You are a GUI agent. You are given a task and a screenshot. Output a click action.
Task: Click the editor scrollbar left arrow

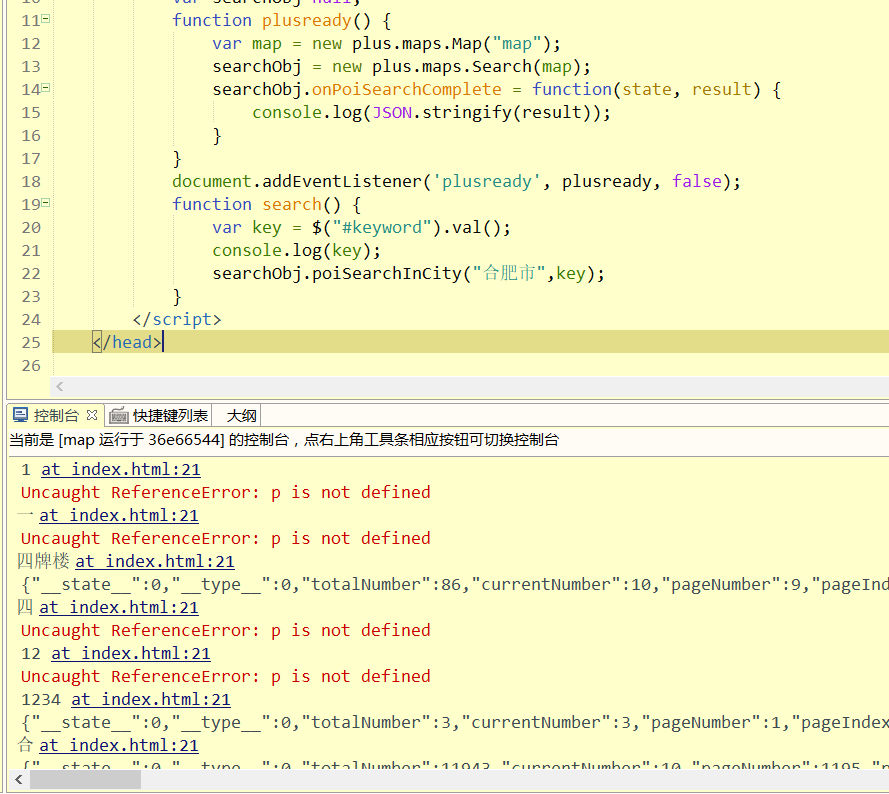pyautogui.click(x=60, y=386)
